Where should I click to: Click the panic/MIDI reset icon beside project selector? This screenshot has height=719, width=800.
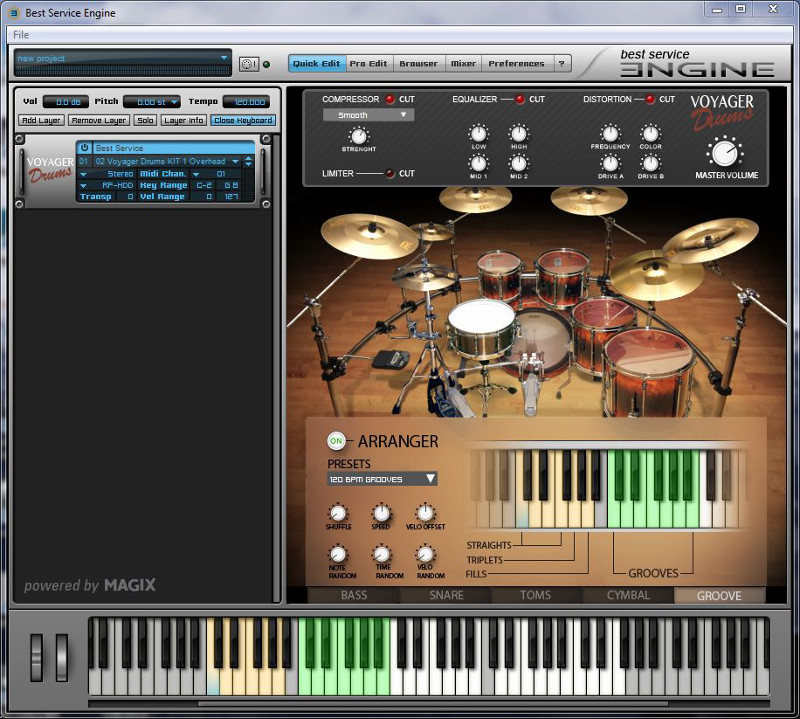point(249,64)
